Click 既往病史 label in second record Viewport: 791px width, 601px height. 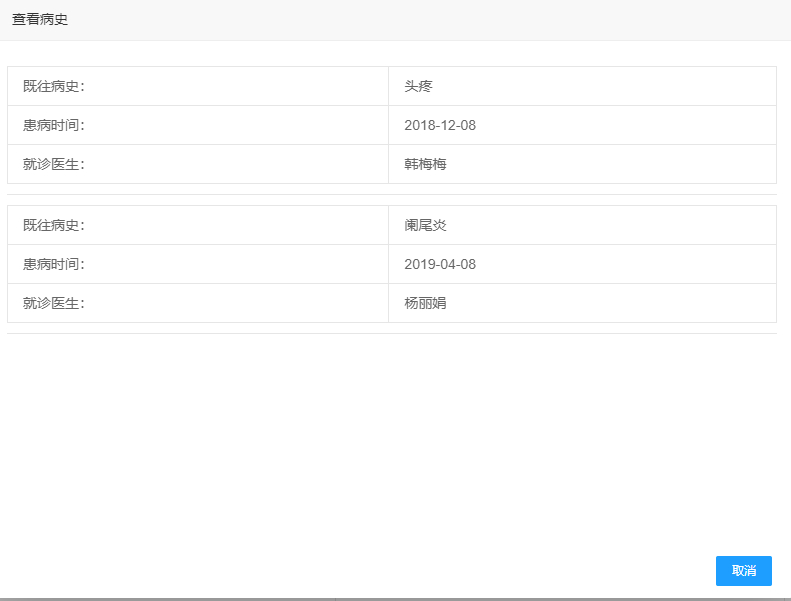[x=54, y=225]
